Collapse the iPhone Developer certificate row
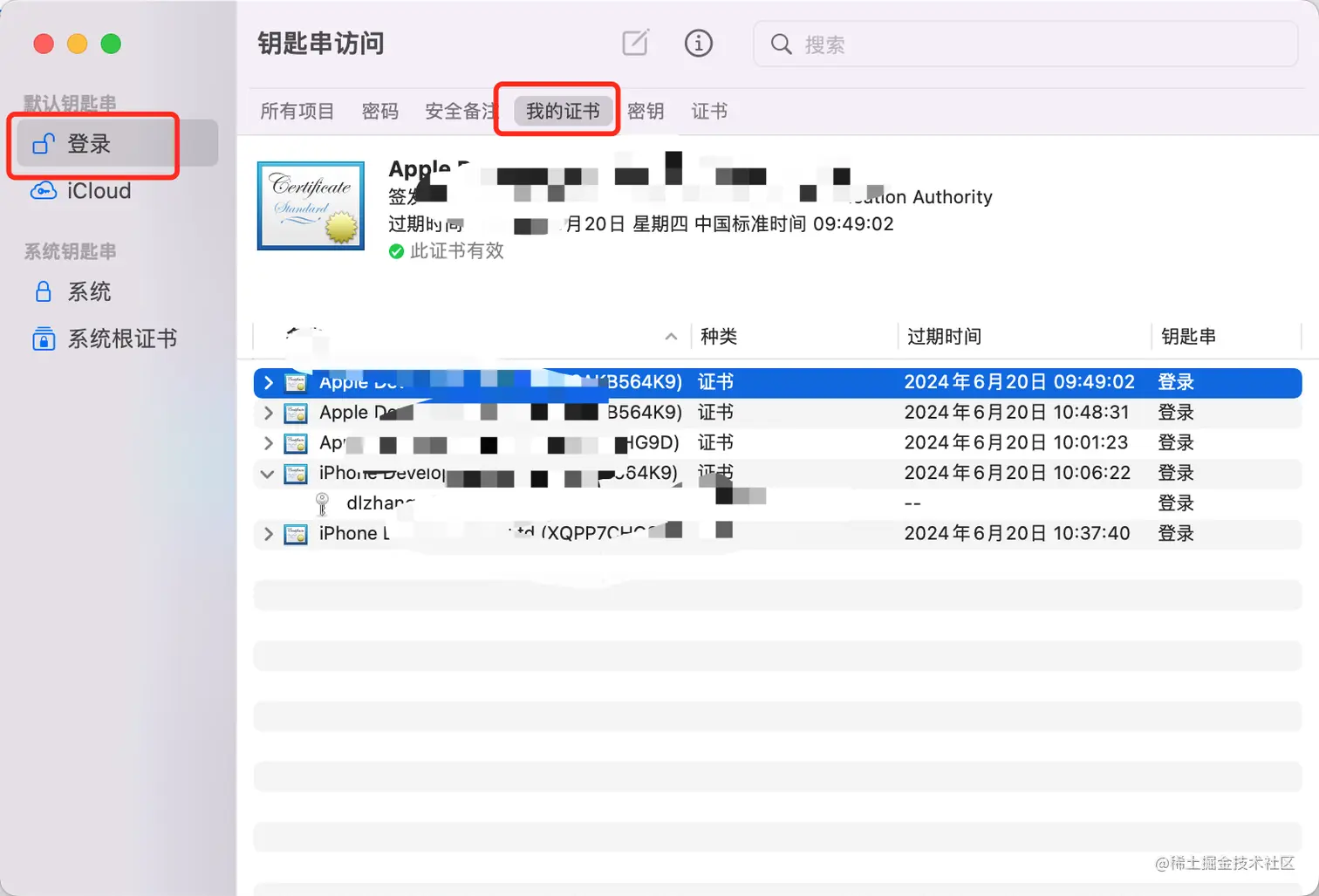 point(267,474)
